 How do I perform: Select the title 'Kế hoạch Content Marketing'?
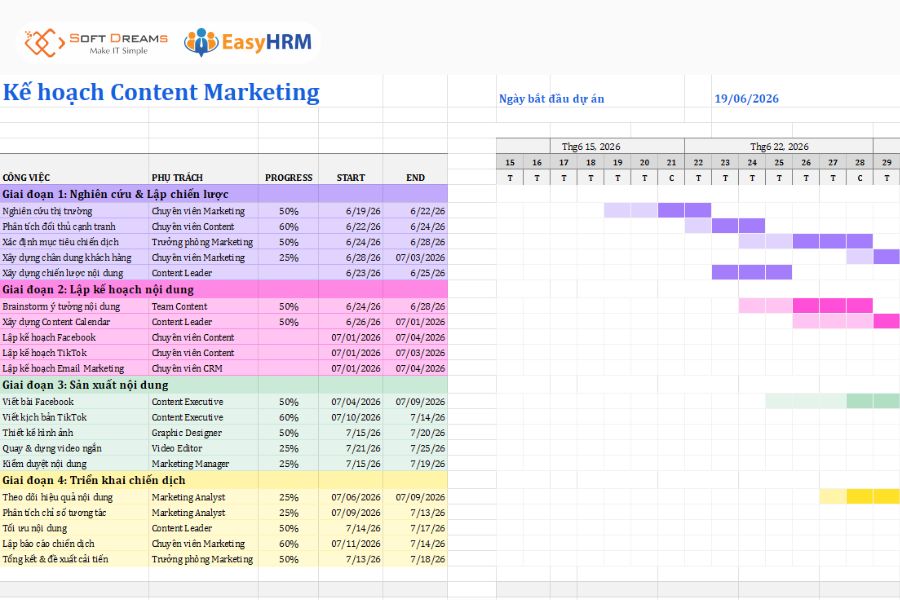[x=161, y=92]
